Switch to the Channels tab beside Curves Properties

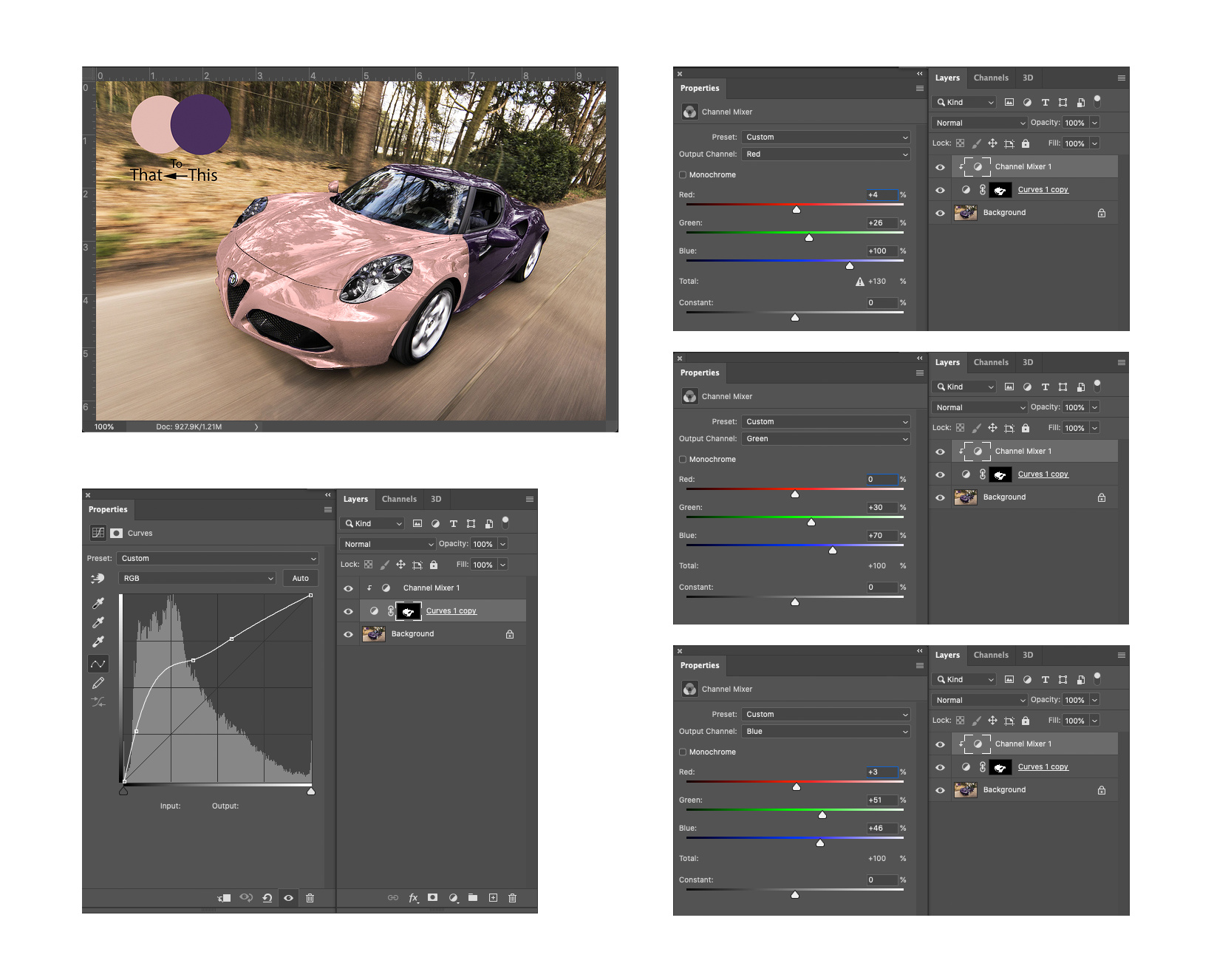[x=399, y=500]
